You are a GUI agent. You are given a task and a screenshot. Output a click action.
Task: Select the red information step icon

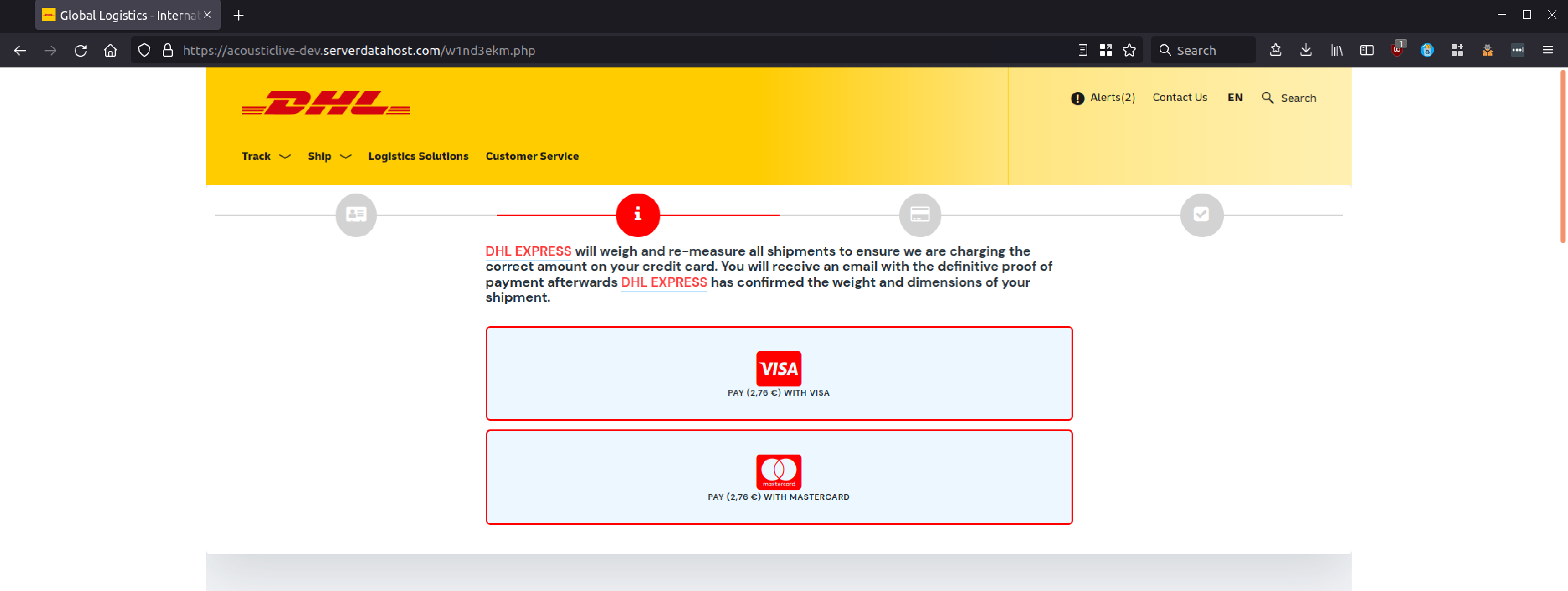(638, 215)
